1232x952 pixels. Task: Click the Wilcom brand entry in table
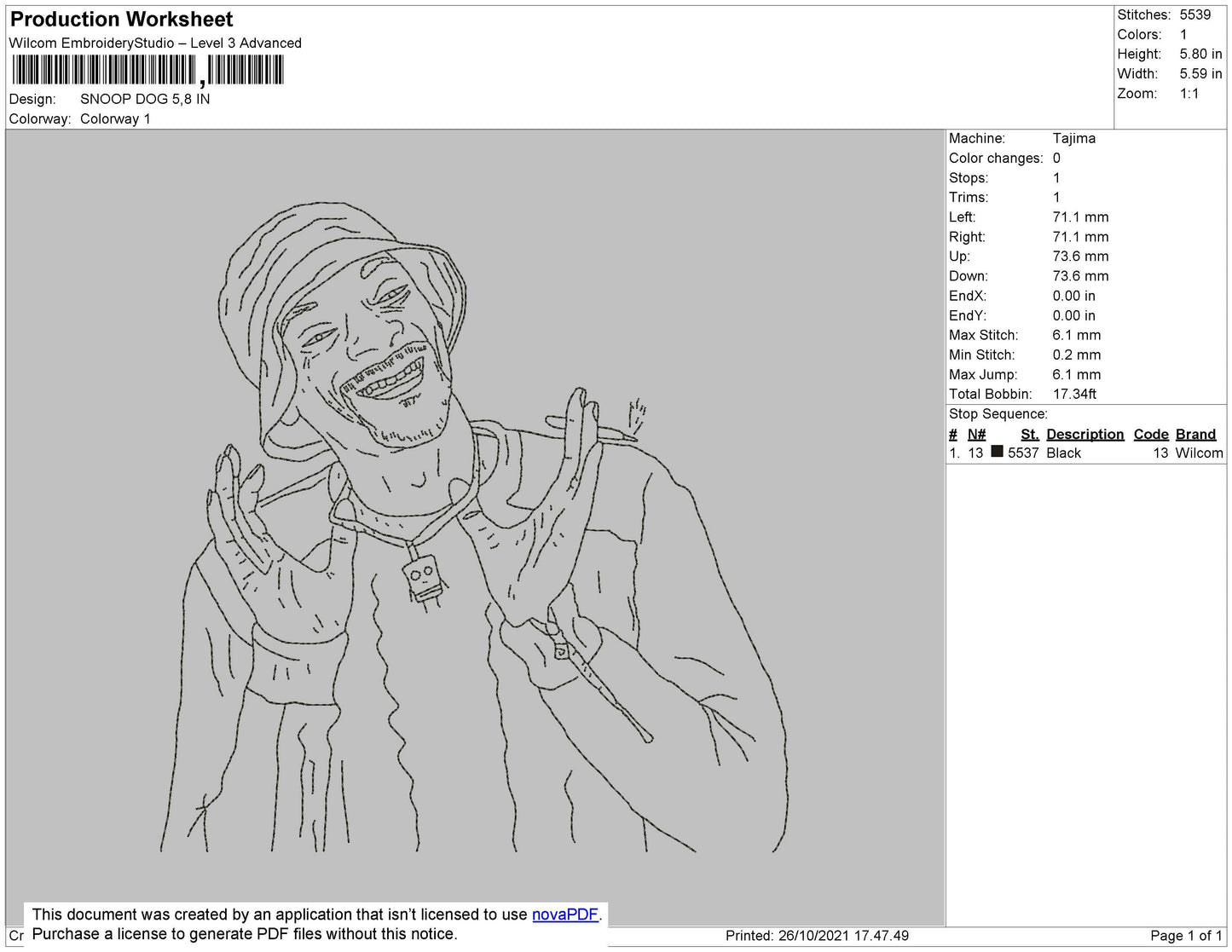point(1199,453)
